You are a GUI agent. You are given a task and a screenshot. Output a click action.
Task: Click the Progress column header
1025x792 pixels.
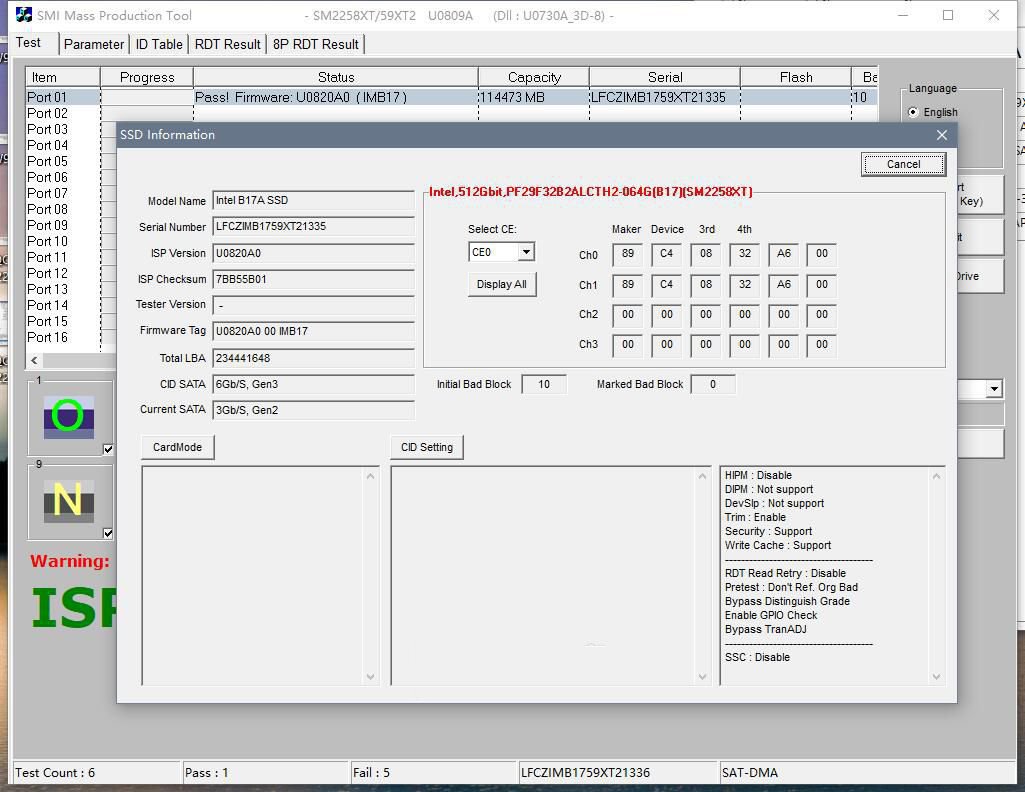coord(147,77)
